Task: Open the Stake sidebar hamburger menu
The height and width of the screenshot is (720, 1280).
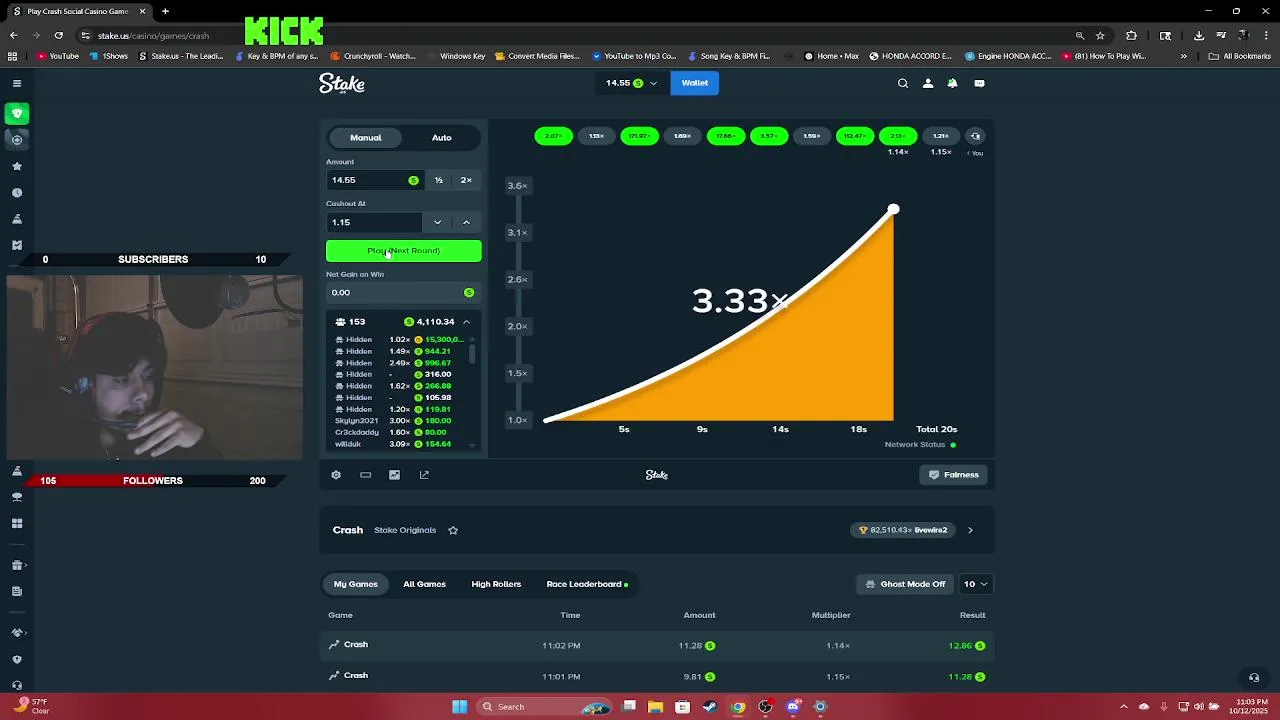Action: click(17, 83)
